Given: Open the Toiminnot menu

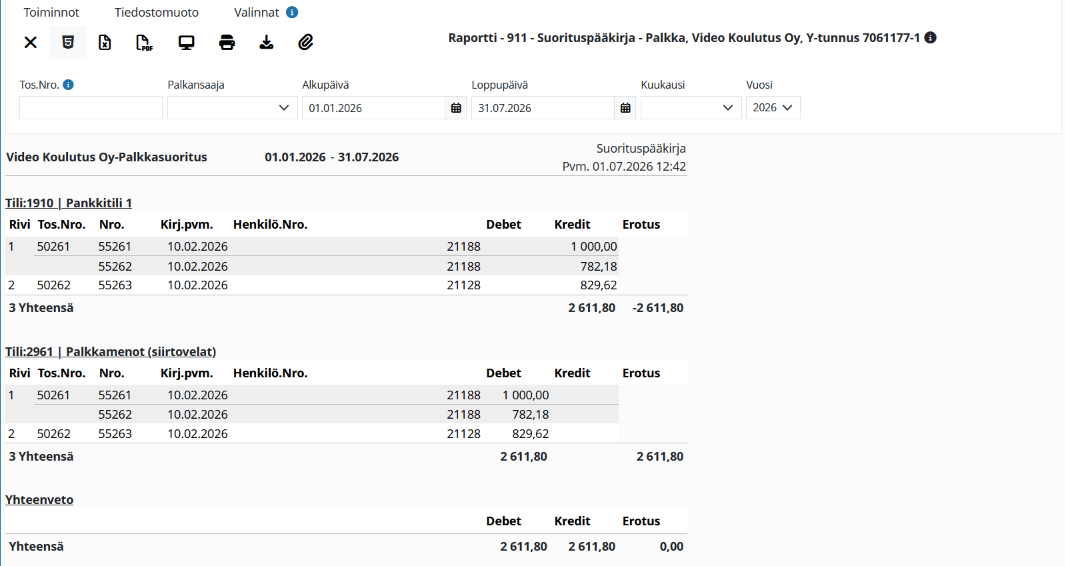Looking at the screenshot, I should coord(52,12).
